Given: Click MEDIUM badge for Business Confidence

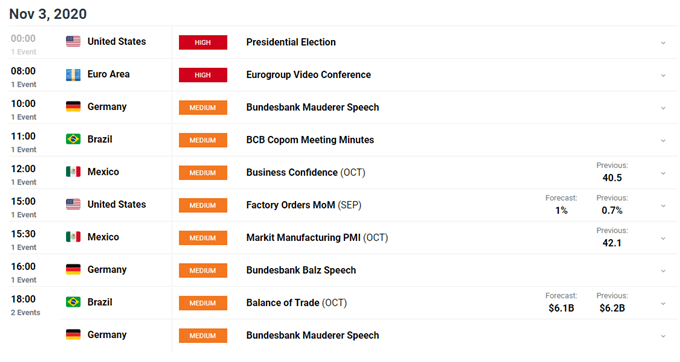Looking at the screenshot, I should [x=203, y=173].
